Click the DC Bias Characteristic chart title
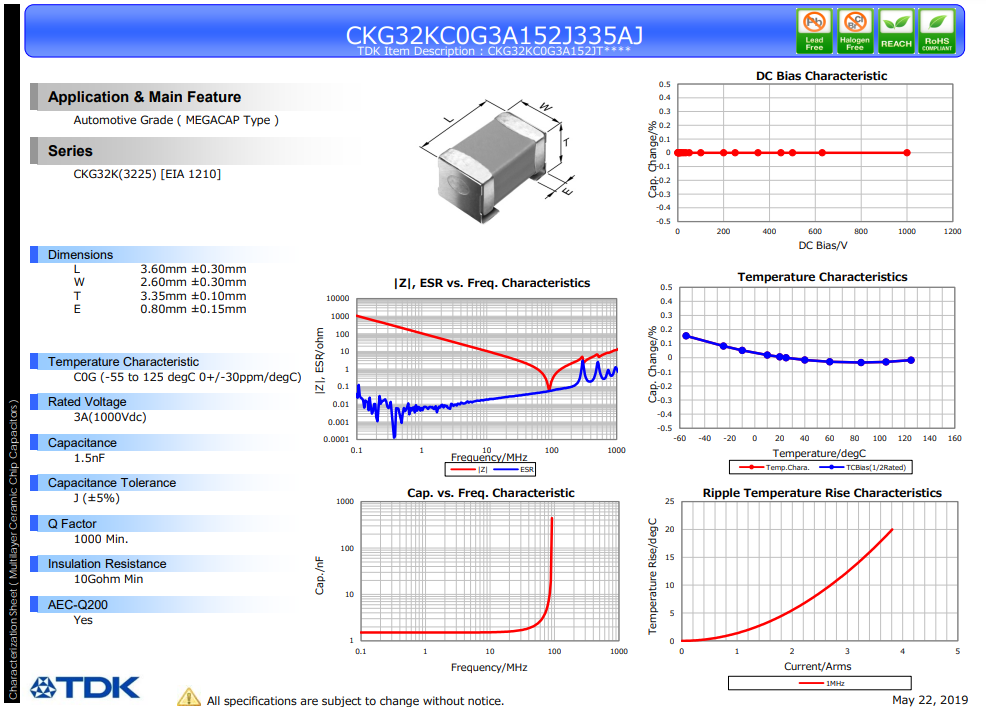The image size is (986, 712). (x=821, y=76)
